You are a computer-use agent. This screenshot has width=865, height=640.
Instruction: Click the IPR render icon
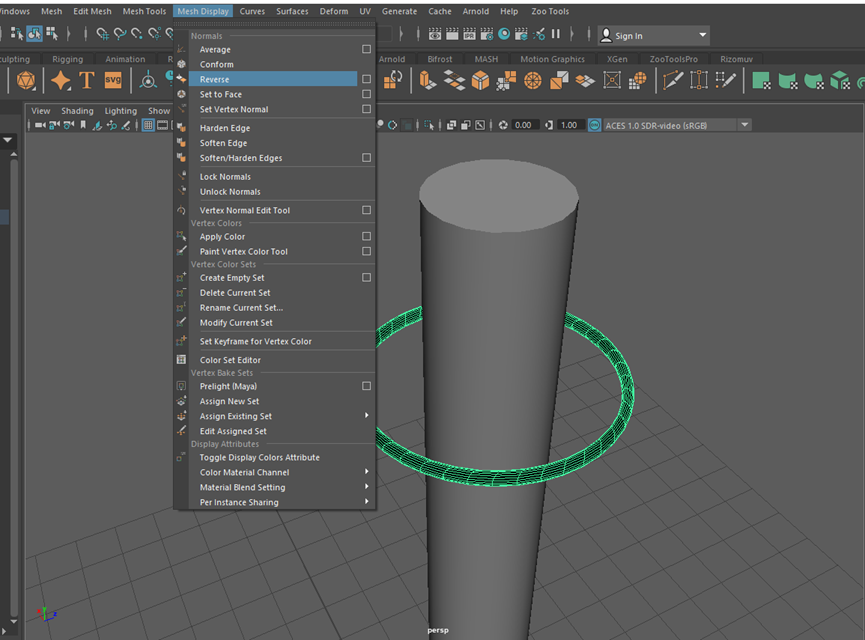pyautogui.click(x=469, y=34)
